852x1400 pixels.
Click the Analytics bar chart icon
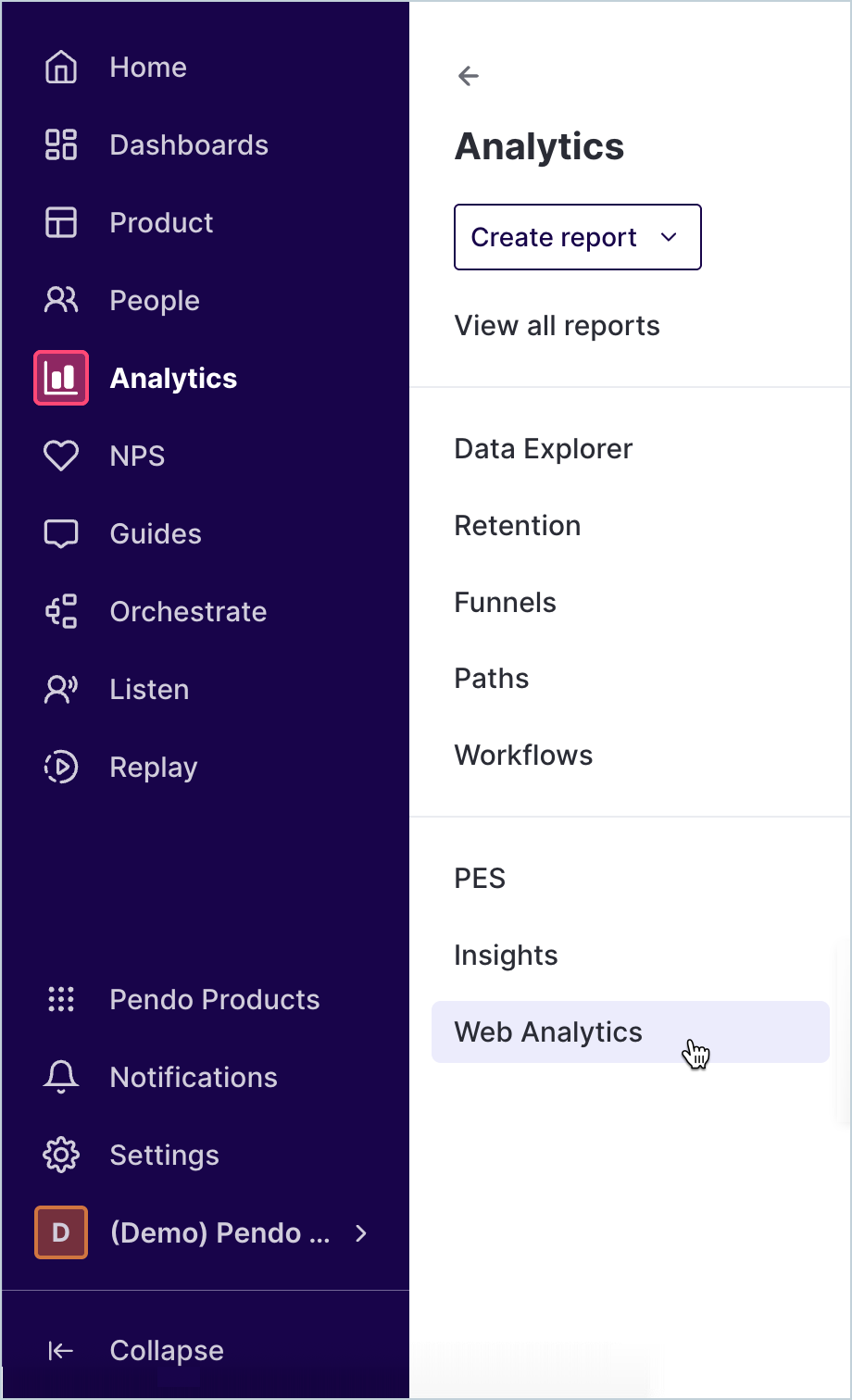tap(61, 378)
